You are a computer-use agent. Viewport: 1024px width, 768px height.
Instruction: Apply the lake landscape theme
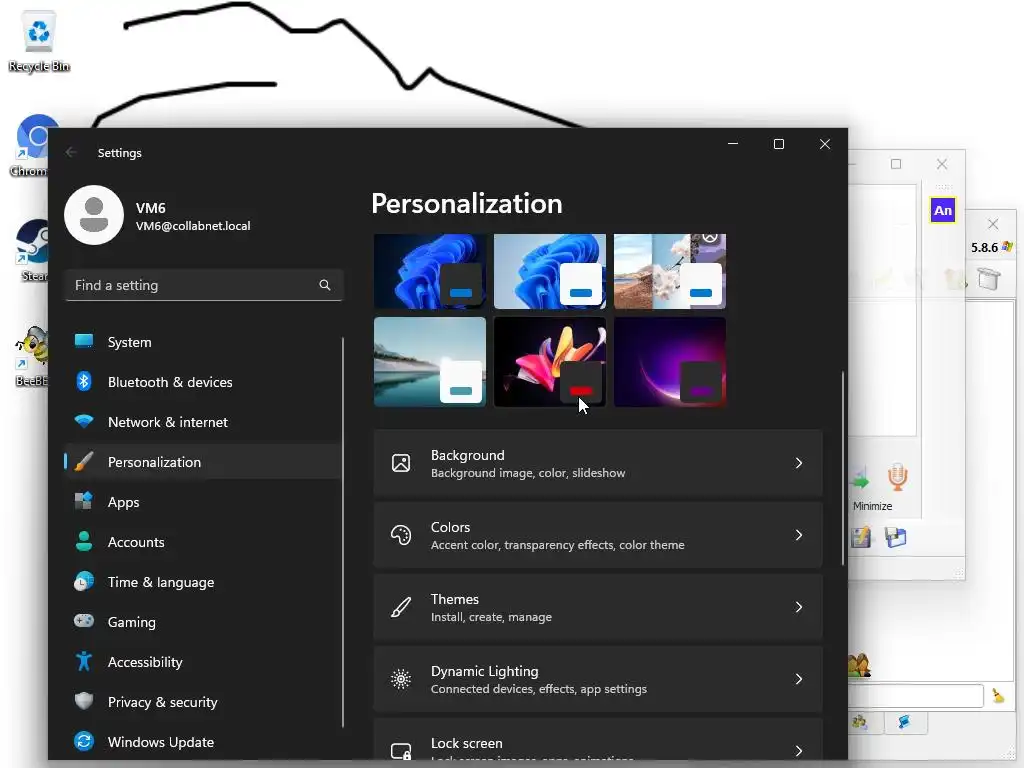click(430, 361)
